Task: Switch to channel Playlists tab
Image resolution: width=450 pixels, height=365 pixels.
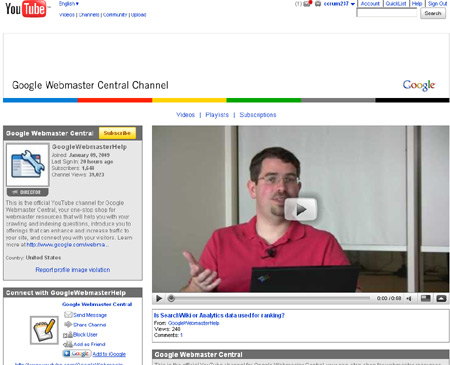Action: 217,115
